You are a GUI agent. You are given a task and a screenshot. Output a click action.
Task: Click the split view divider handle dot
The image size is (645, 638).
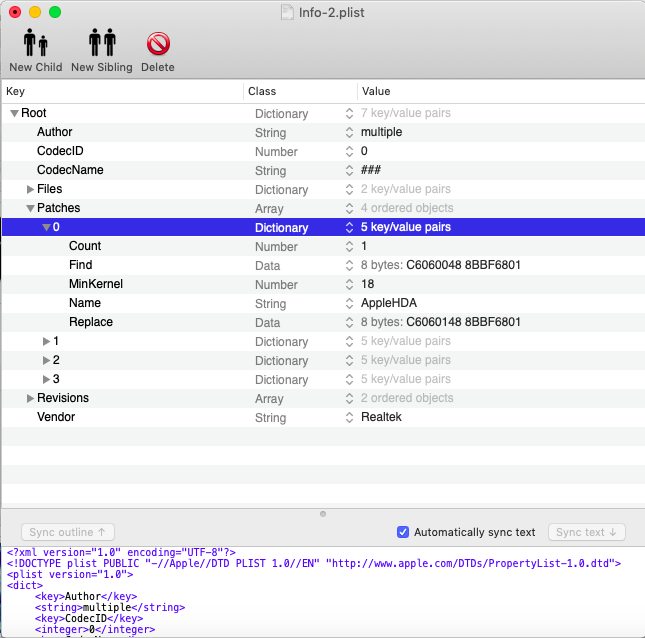[x=323, y=514]
